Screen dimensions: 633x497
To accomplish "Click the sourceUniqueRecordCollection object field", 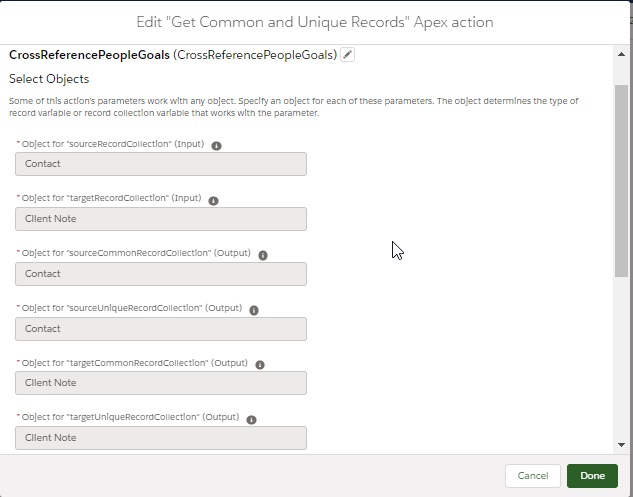I will (x=161, y=328).
